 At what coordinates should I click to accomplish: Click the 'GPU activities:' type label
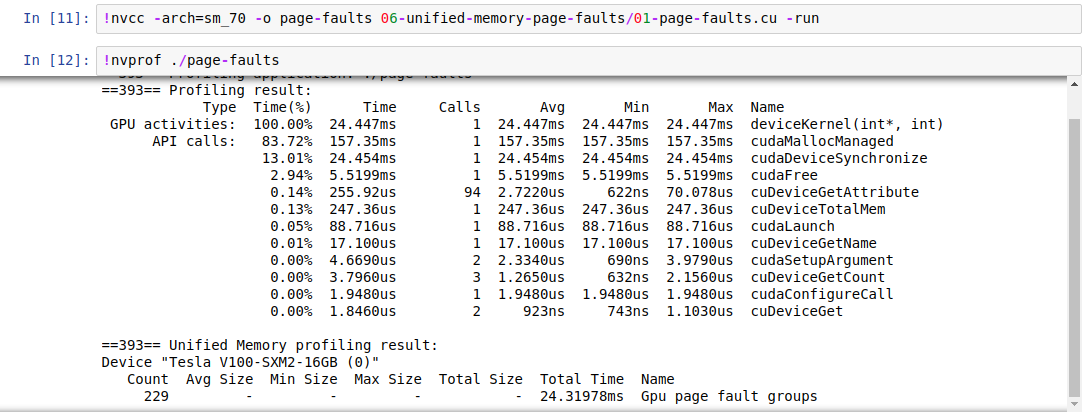(x=173, y=125)
